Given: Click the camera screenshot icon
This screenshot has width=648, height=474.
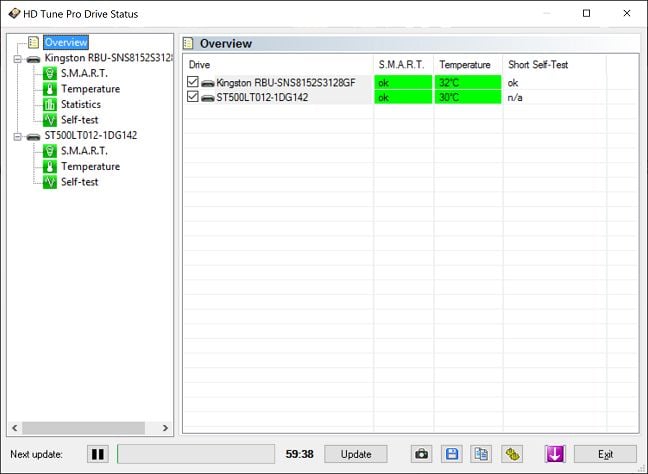Looking at the screenshot, I should pos(421,454).
